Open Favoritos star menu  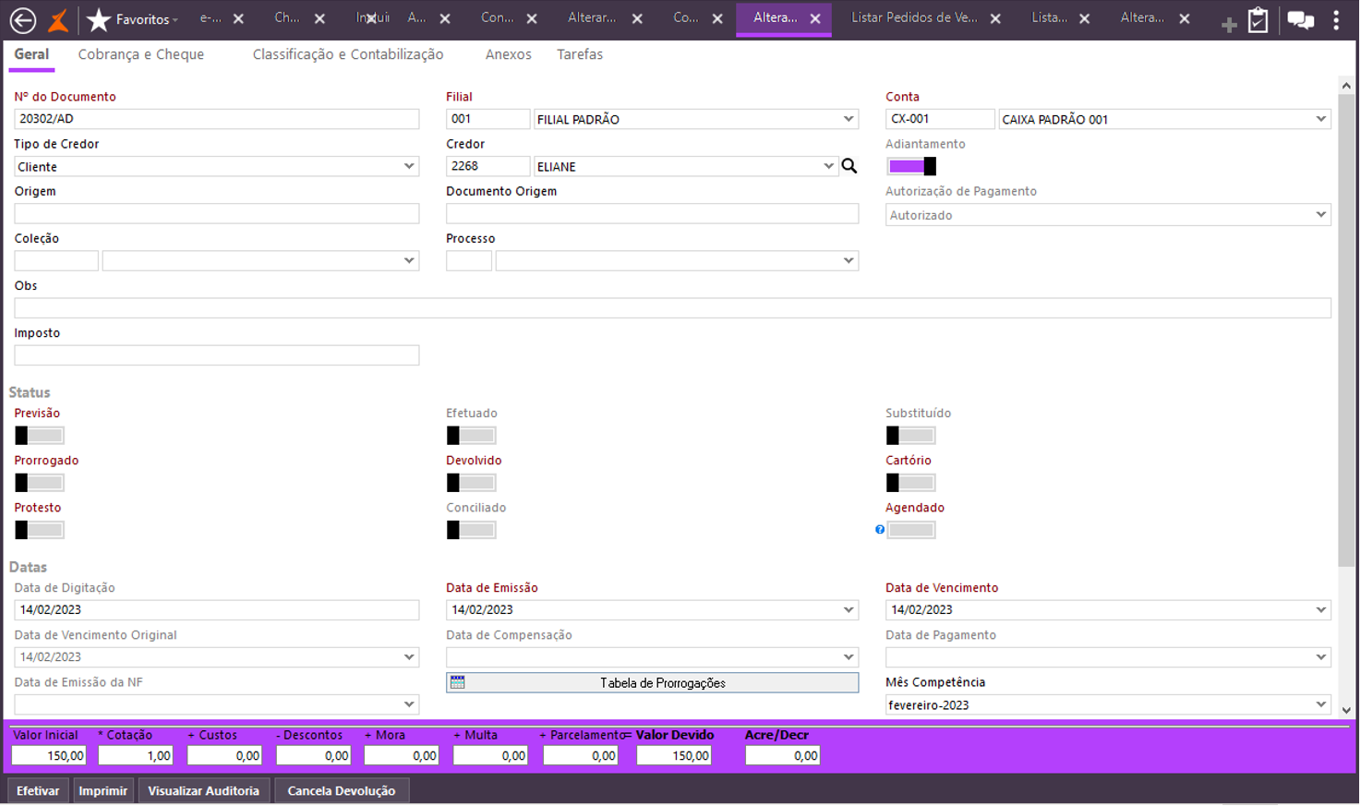click(x=133, y=20)
